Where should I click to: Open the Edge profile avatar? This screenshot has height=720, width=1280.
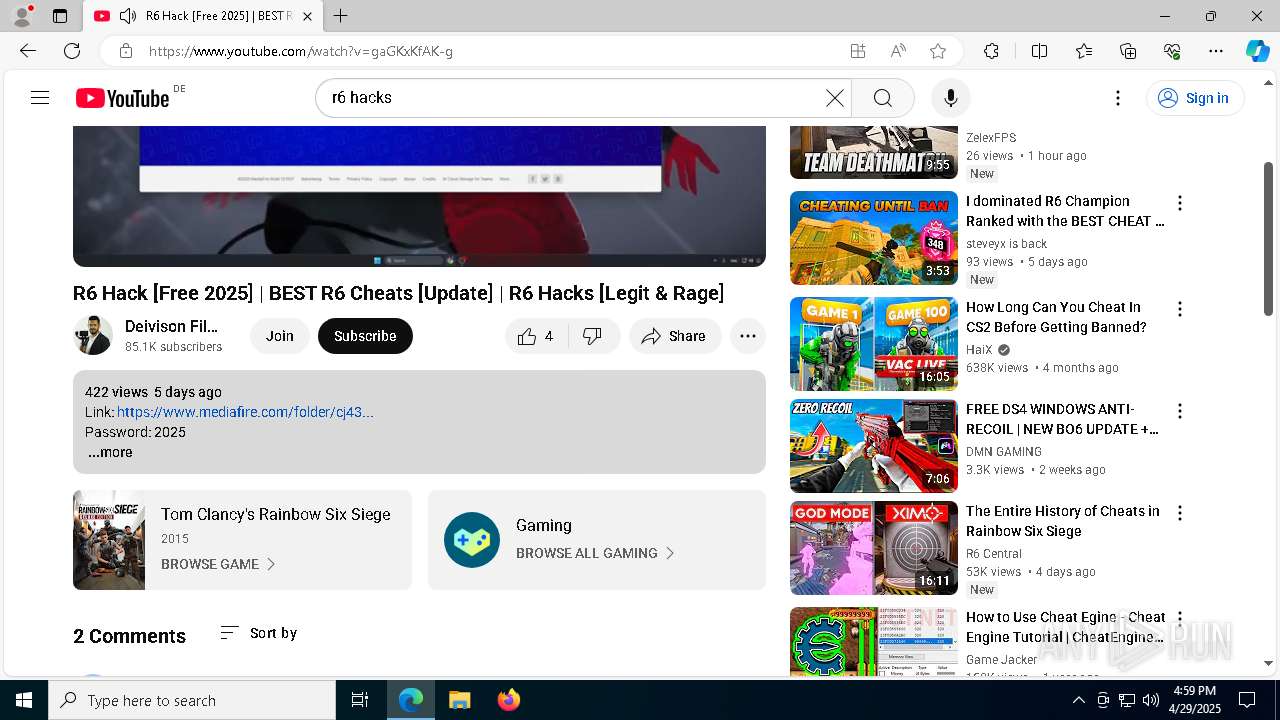(22, 16)
